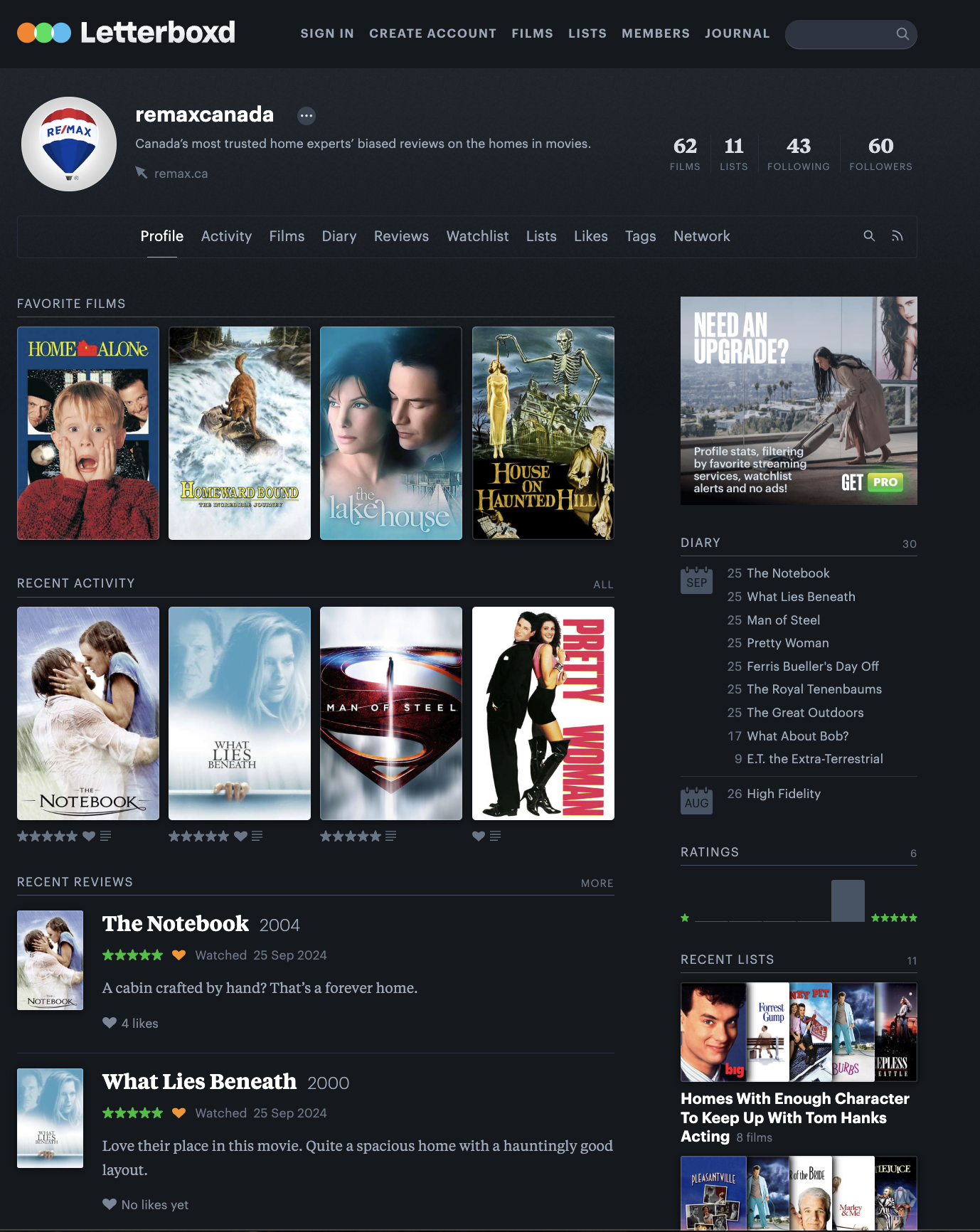
Task: Click the RE/MAX balloon avatar
Action: click(69, 144)
